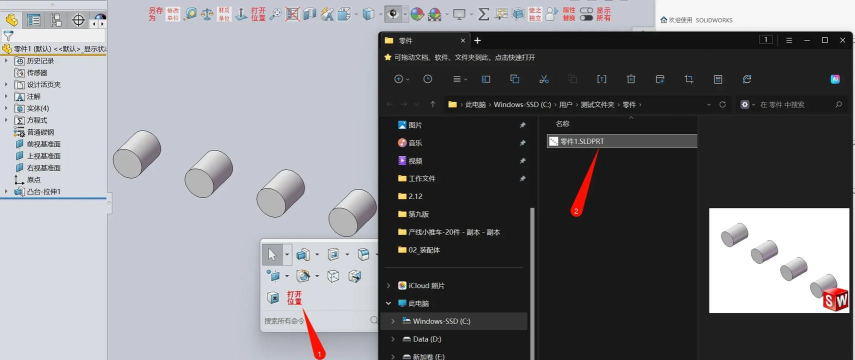Click the 另存为 save-as button in SolidWorks toolbar

155,14
